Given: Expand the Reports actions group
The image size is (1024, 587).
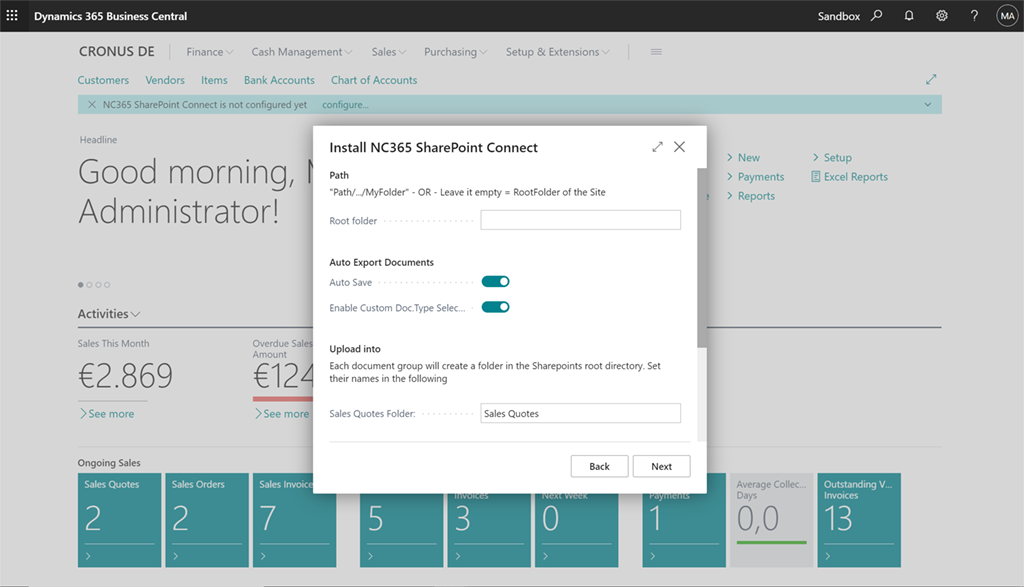Looking at the screenshot, I should click(750, 195).
